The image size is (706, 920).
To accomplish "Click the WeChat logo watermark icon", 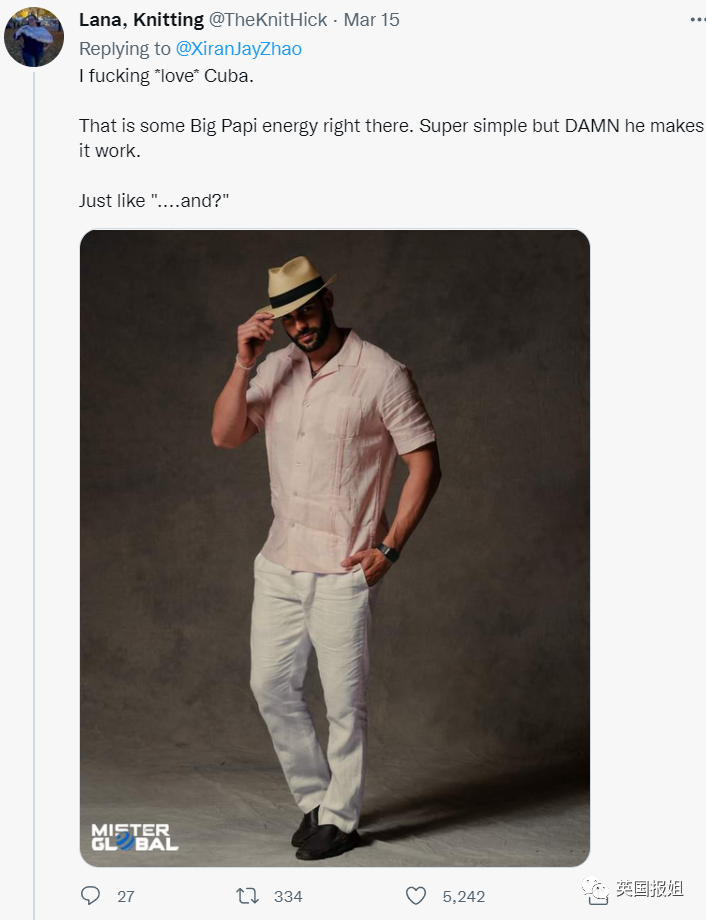I will point(596,889).
